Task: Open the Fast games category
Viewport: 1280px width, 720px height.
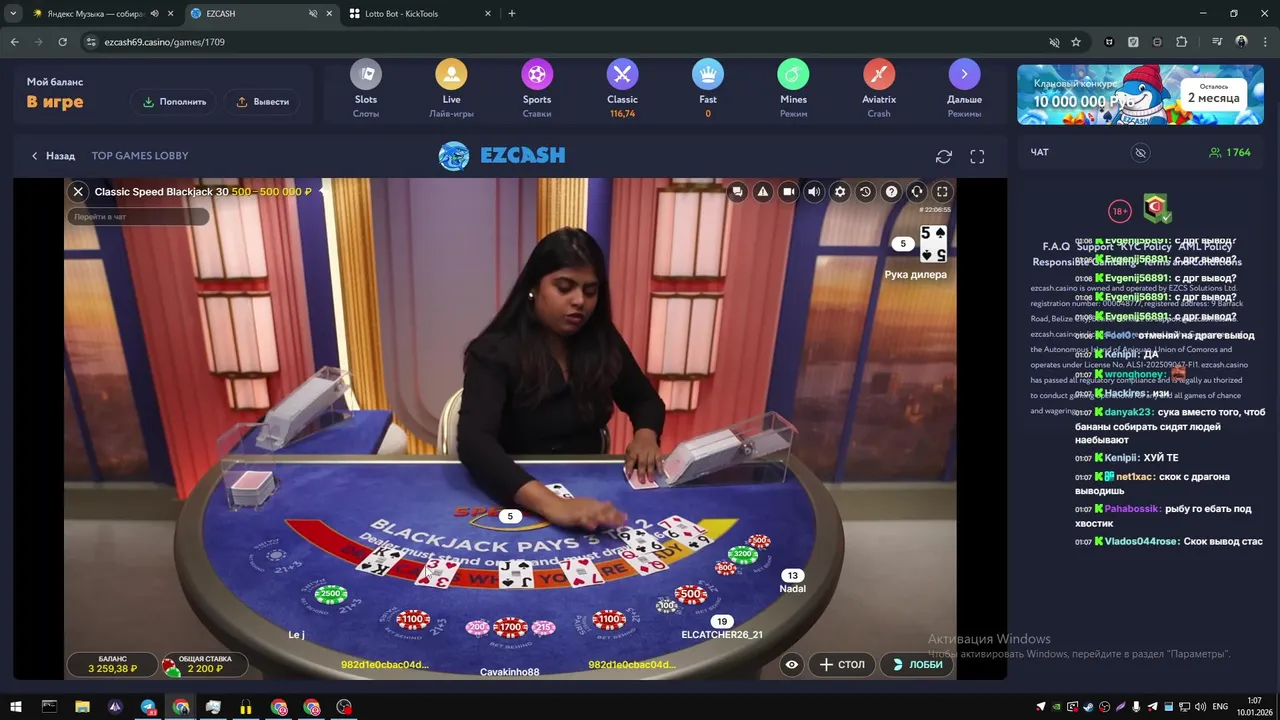Action: coord(708,74)
